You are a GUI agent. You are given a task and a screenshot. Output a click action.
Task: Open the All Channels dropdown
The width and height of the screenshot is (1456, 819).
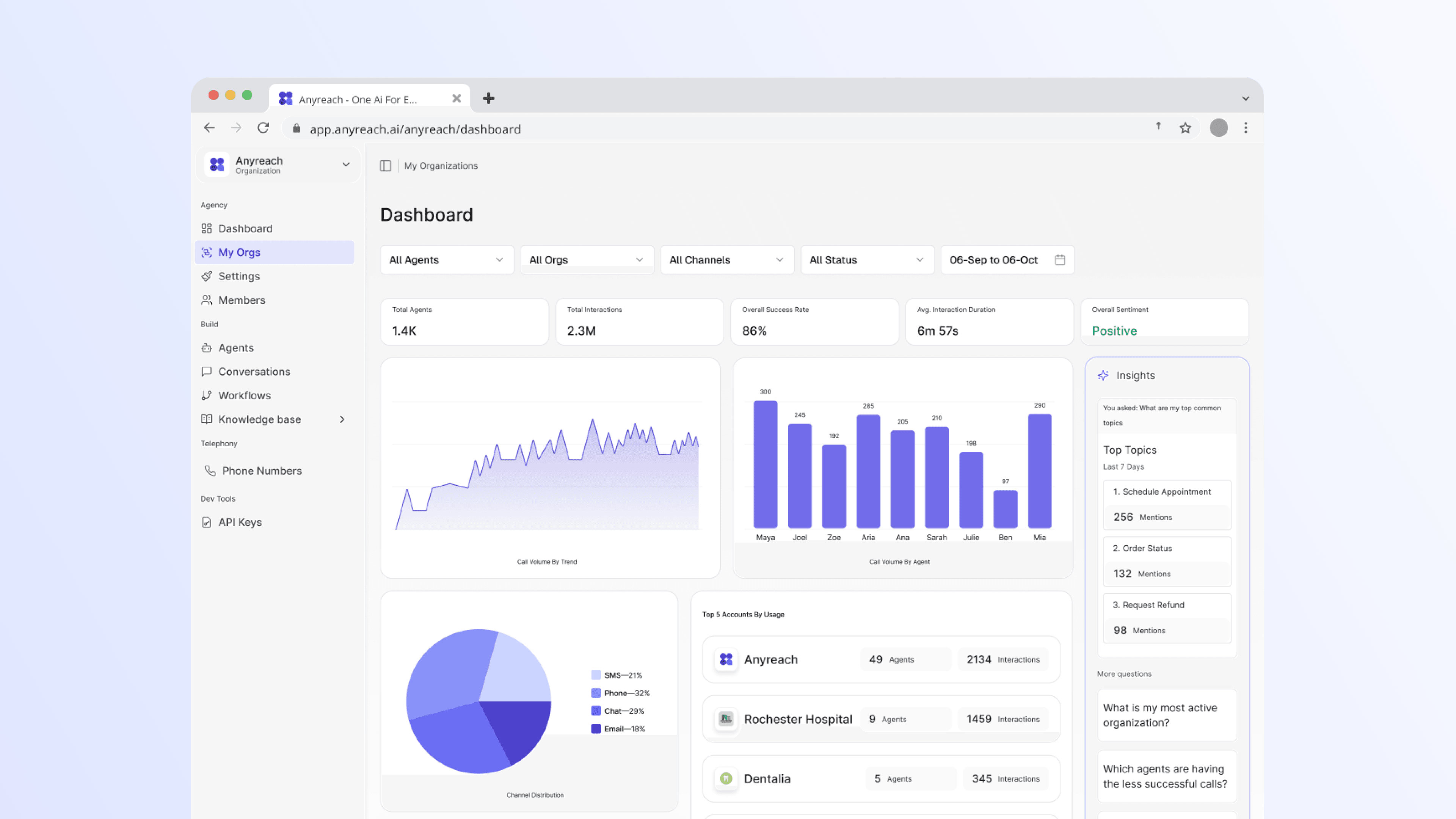click(728, 259)
